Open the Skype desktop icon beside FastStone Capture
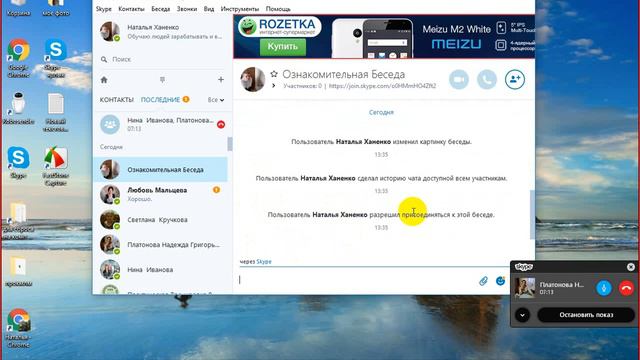Image resolution: width=640 pixels, height=360 pixels. pos(18,162)
